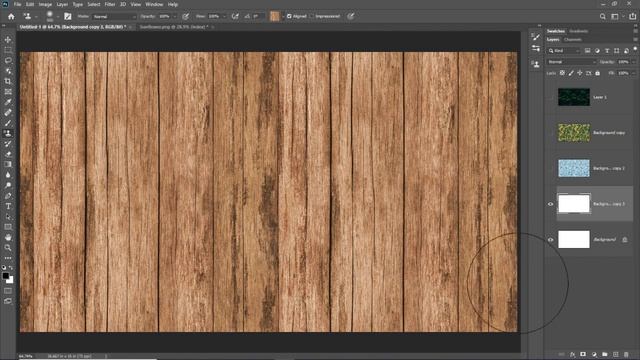Open the Brushes panel icon
Viewport: 640px width, 360px height.
[536, 37]
